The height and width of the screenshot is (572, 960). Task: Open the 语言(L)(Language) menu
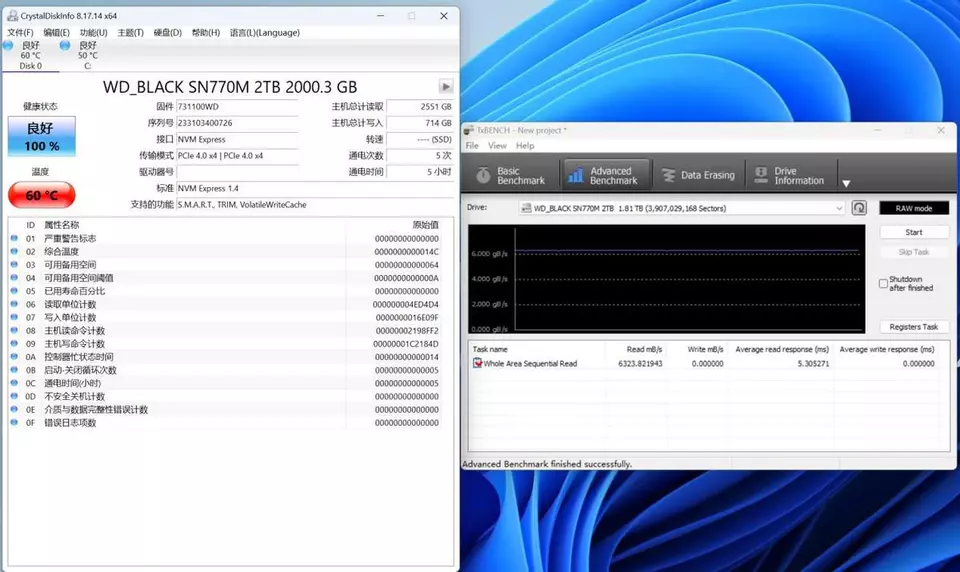pos(264,32)
